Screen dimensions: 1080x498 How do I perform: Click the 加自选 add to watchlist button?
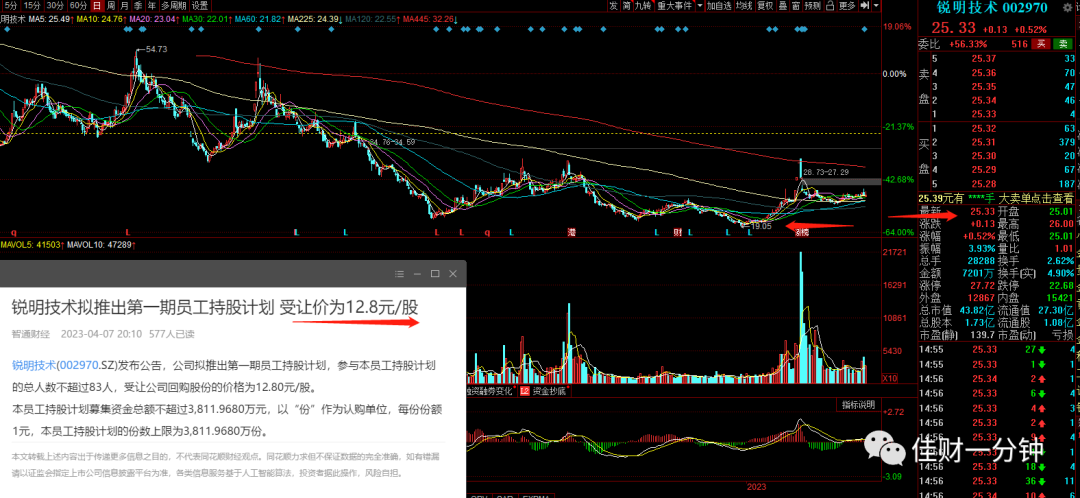719,6
